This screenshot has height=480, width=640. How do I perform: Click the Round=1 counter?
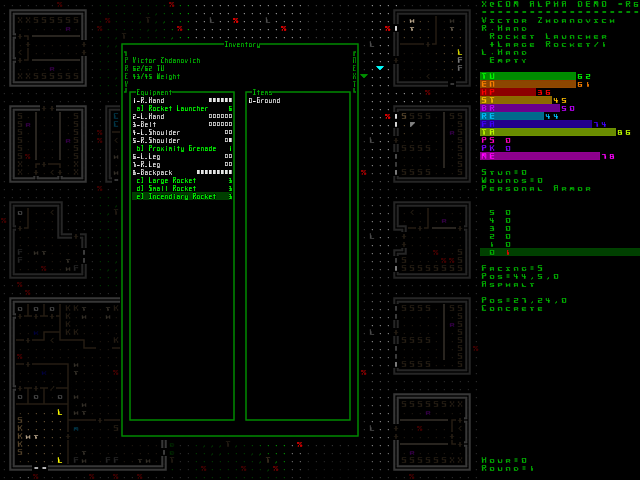click(508, 469)
